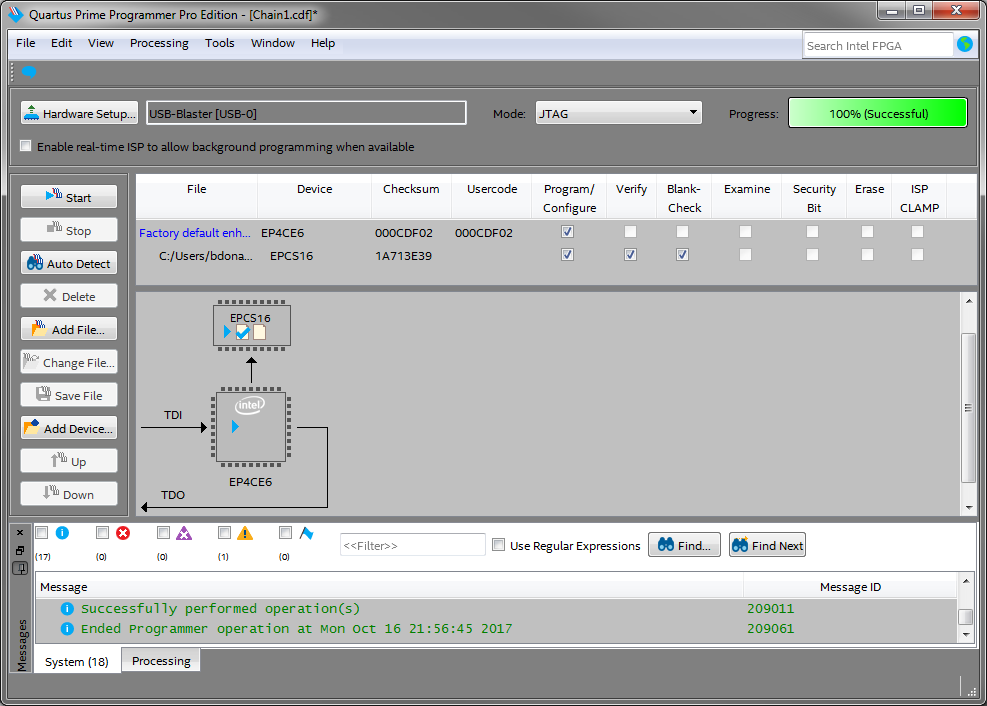Click the warning message filter icon
987x706 pixels.
(245, 533)
